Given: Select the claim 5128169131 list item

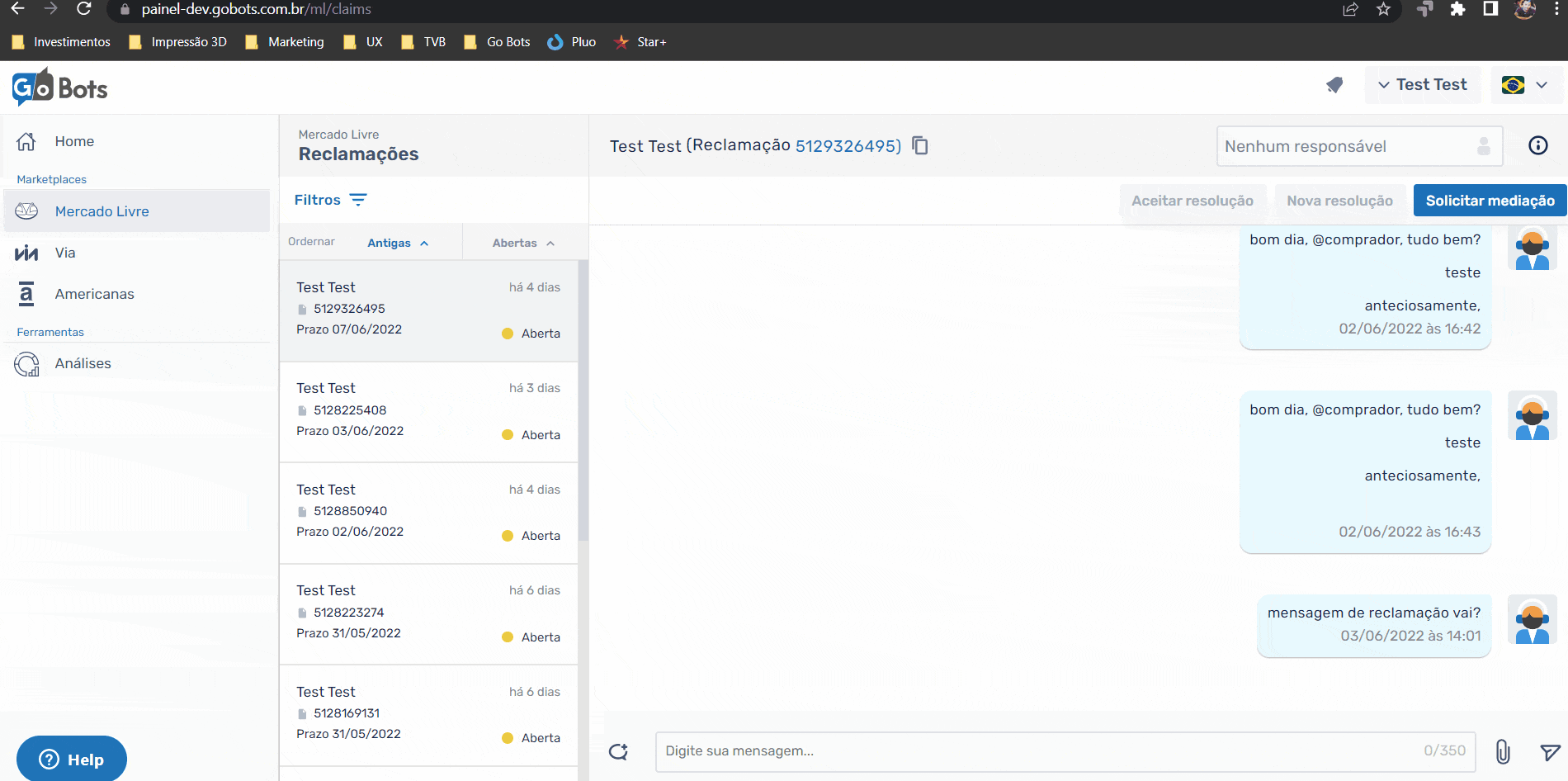Looking at the screenshot, I should (428, 716).
